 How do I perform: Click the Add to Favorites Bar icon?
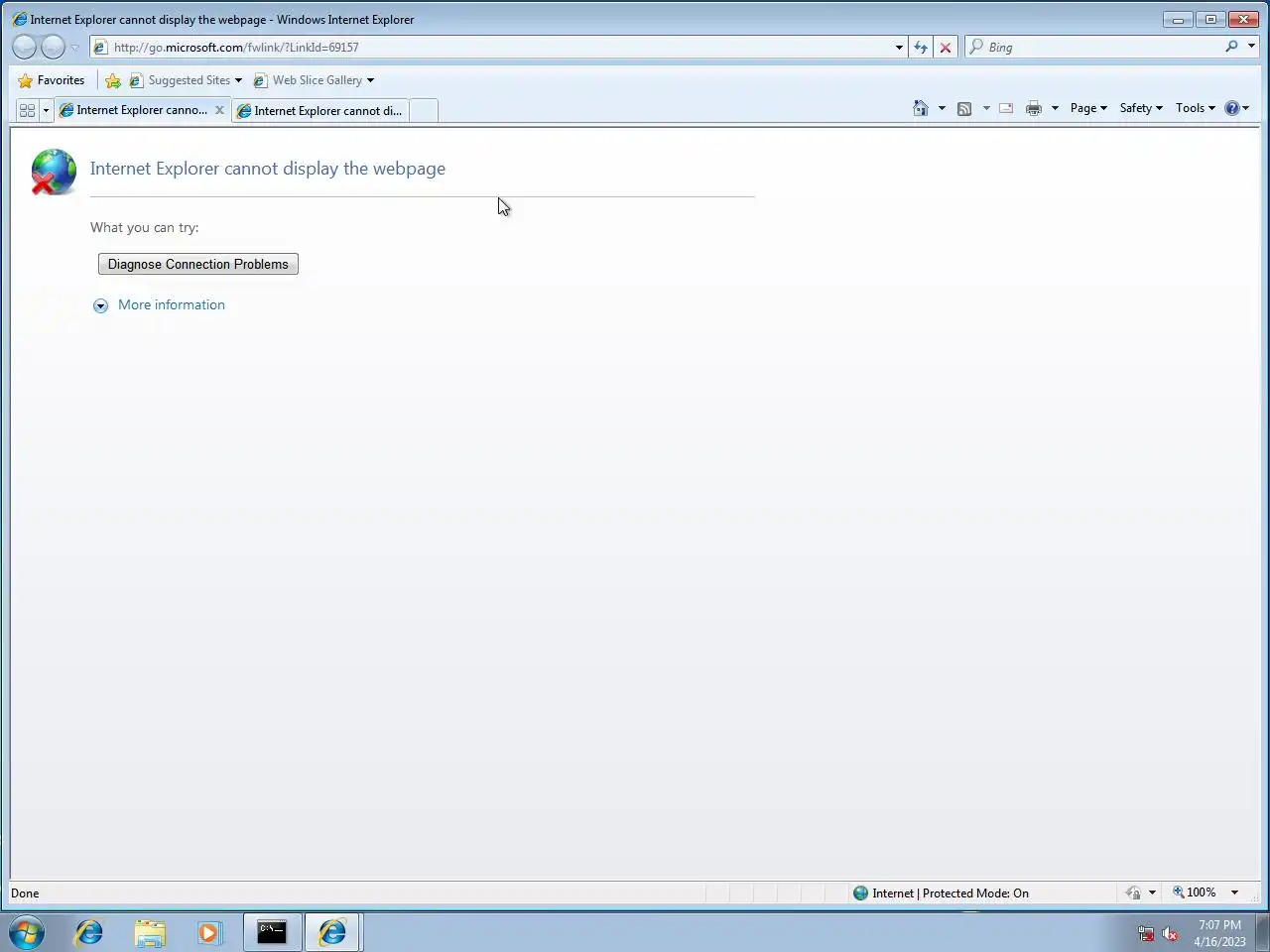point(113,80)
